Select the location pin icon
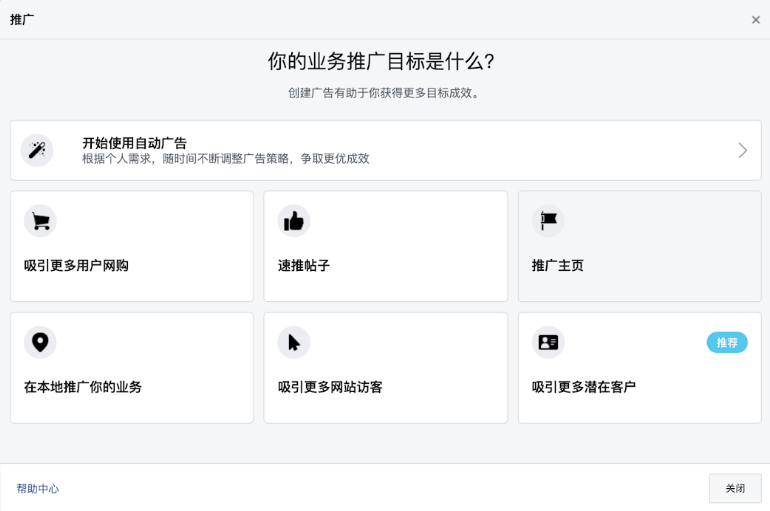Image resolution: width=770 pixels, height=511 pixels. (40, 342)
